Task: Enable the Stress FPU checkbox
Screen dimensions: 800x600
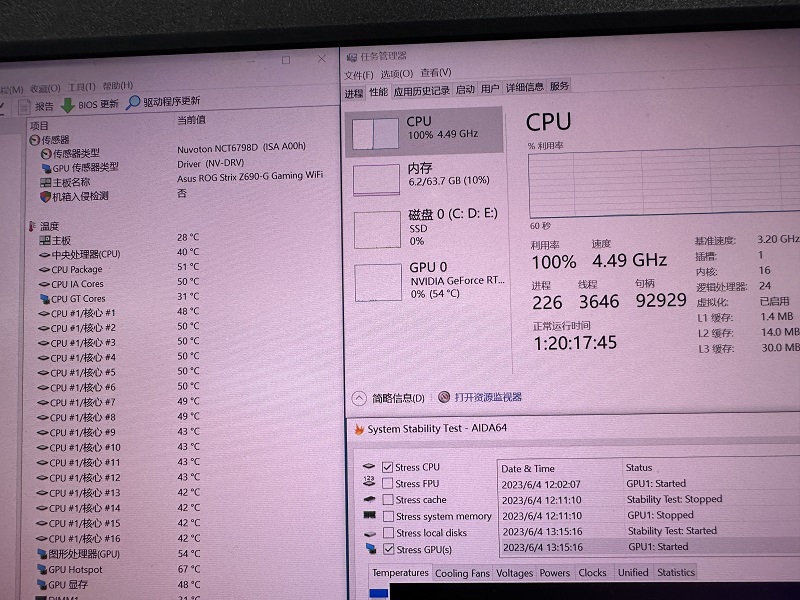Action: pos(388,483)
